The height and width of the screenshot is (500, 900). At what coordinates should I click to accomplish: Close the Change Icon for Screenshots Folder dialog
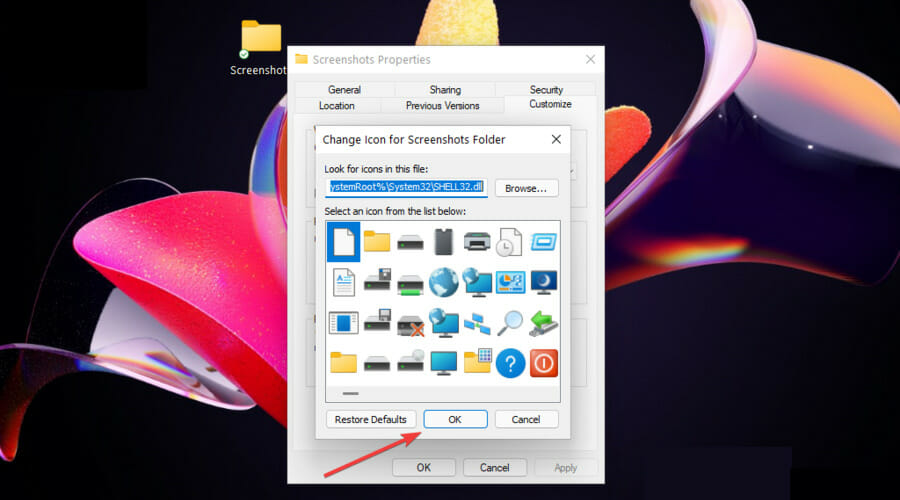coord(556,139)
